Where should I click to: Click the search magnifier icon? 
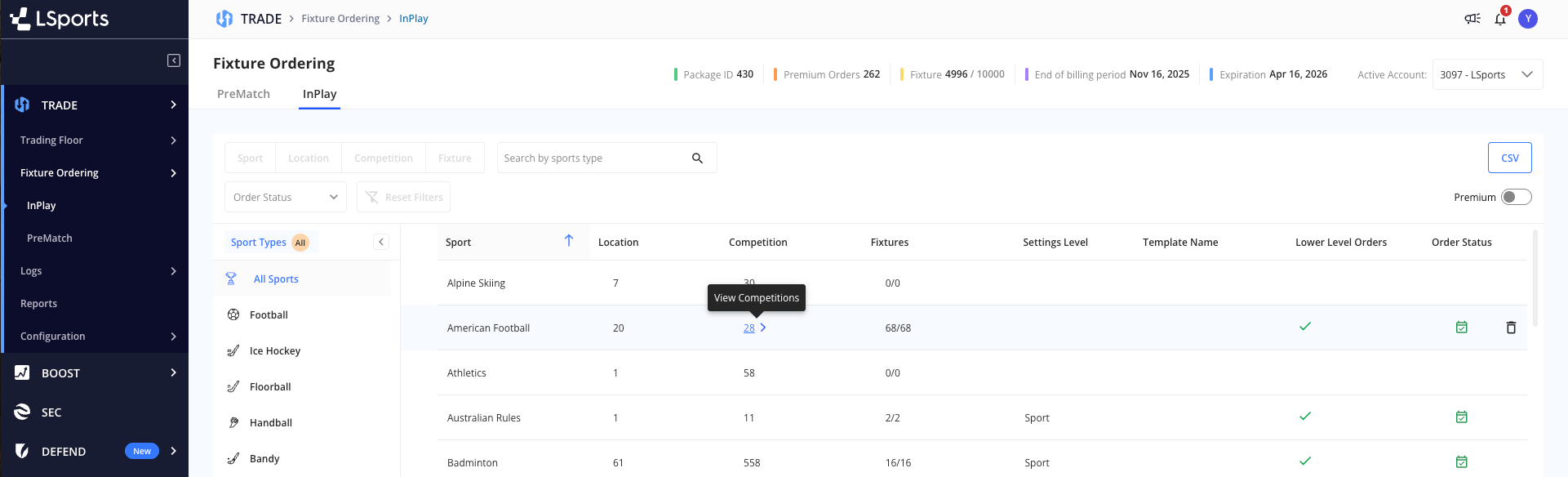697,158
